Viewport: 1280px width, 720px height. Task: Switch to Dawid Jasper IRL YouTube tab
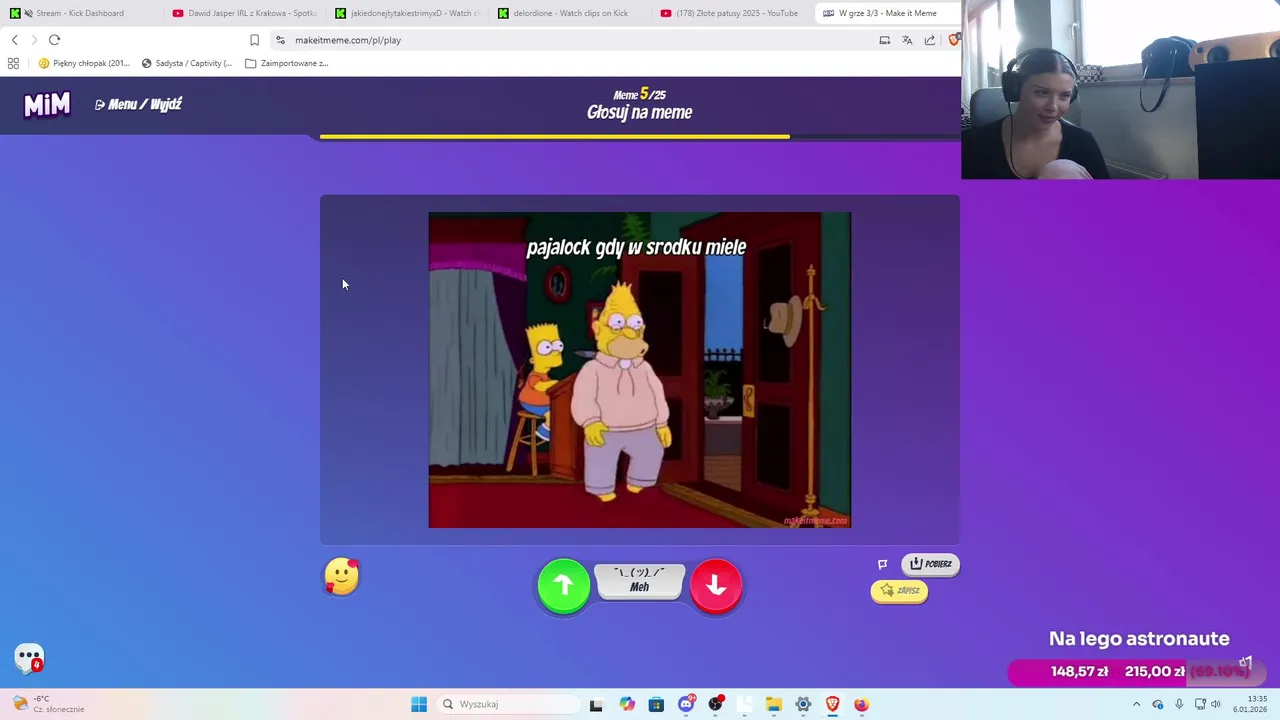243,13
